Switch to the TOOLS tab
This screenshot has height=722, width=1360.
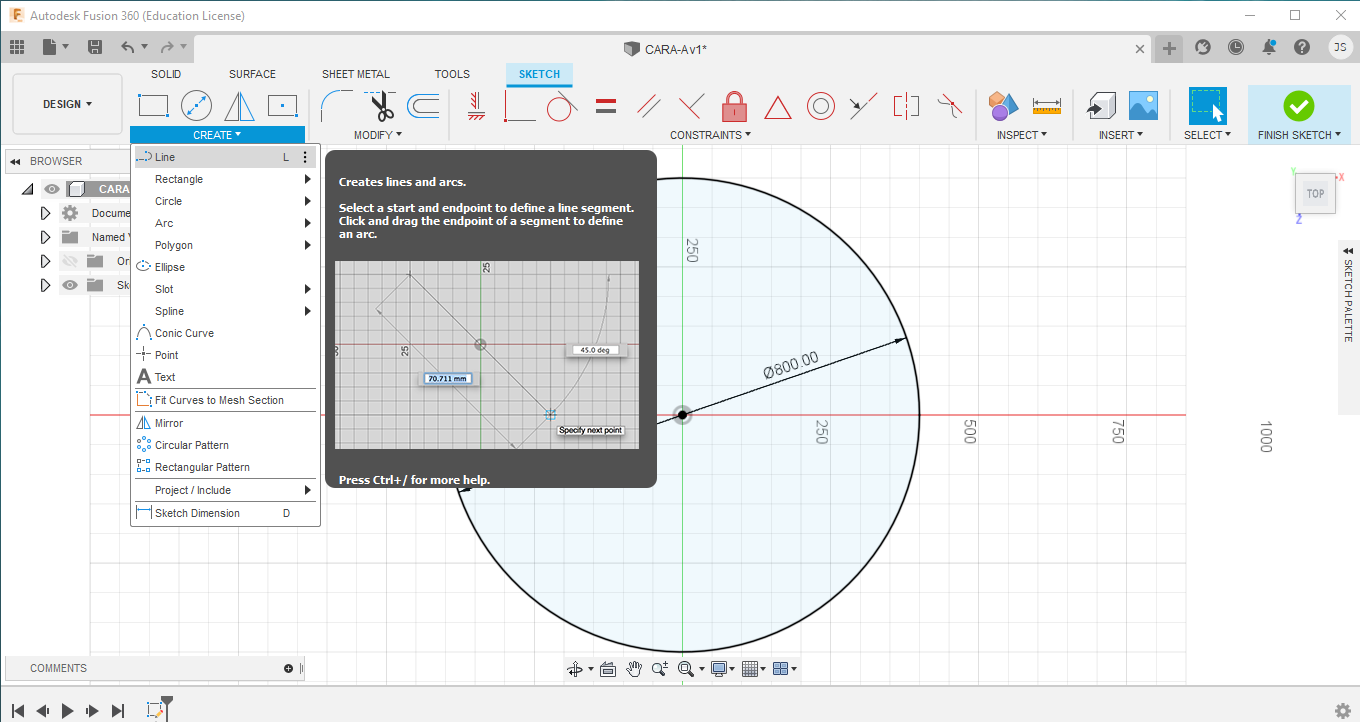click(452, 74)
